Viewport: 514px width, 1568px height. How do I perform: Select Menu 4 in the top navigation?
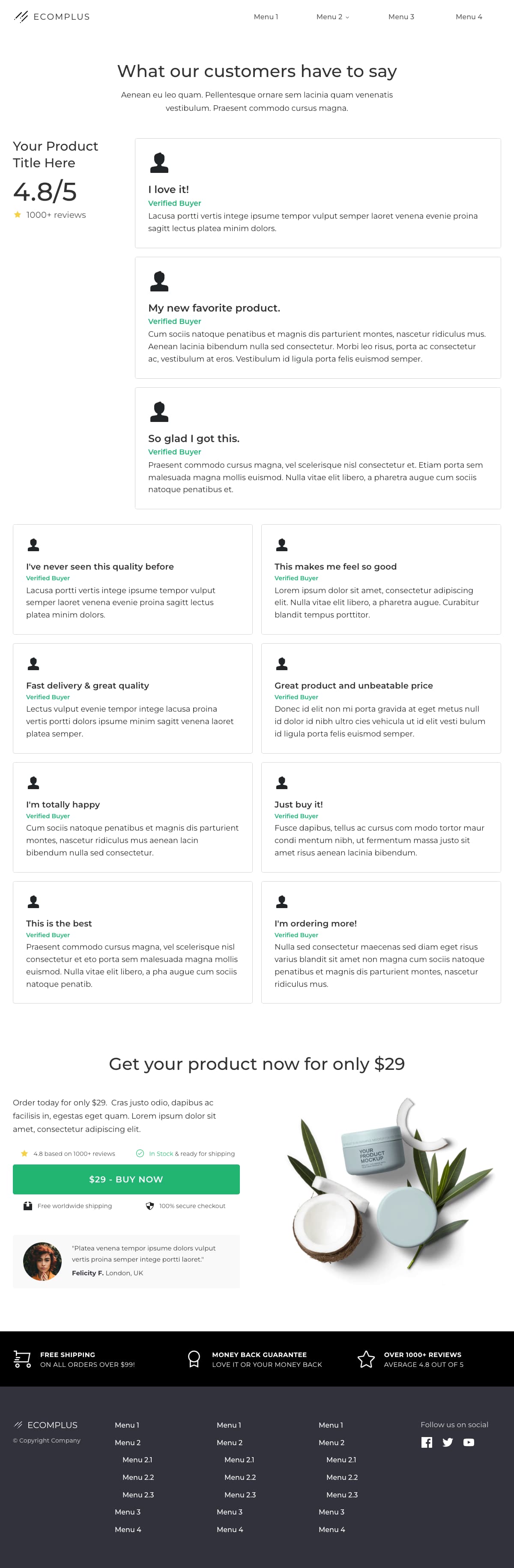[x=468, y=16]
